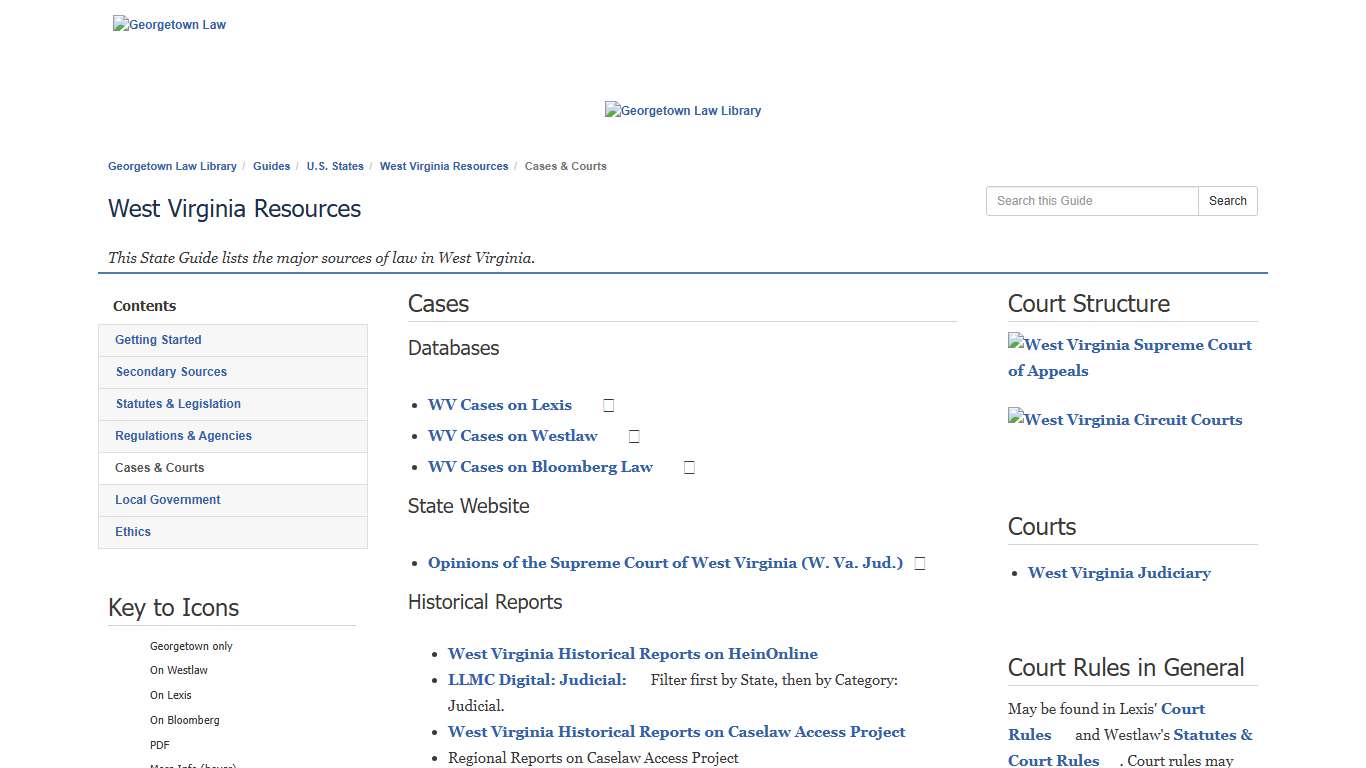Screen dimensions: 1366x768
Task: Open the Guides breadcrumb link
Action: click(271, 166)
